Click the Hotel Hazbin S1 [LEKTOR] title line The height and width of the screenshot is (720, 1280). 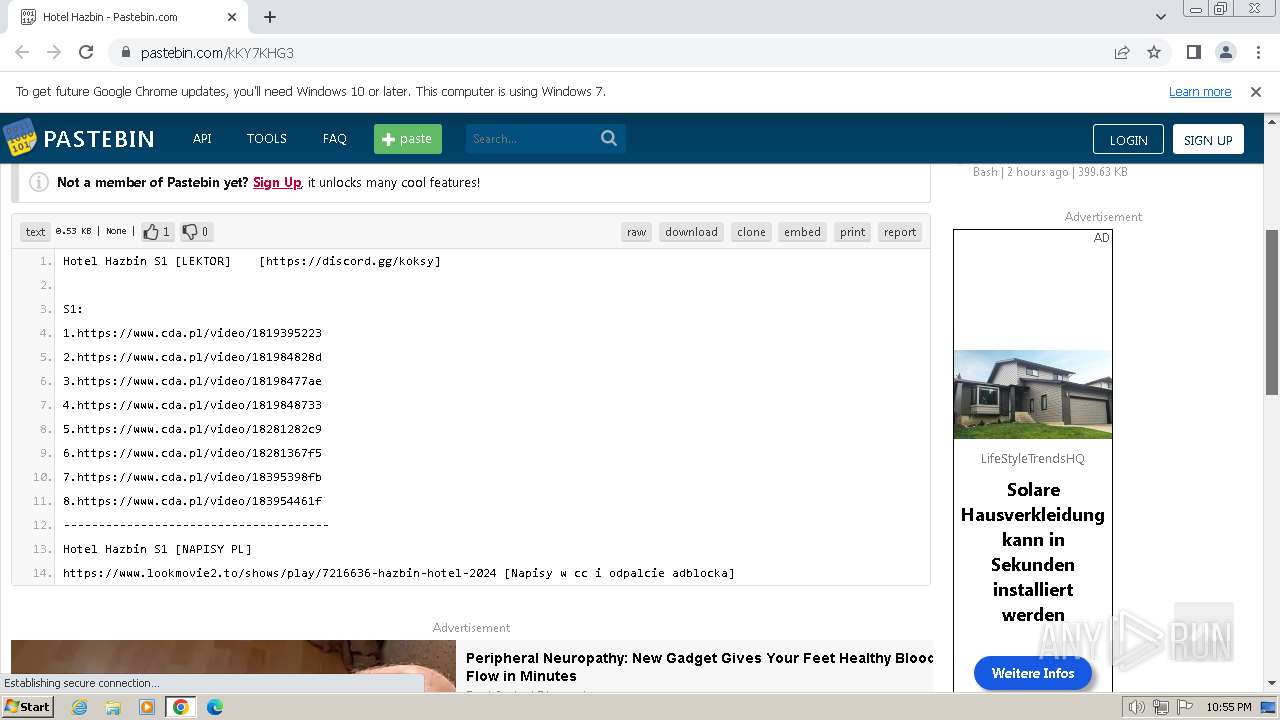pyautogui.click(x=252, y=261)
